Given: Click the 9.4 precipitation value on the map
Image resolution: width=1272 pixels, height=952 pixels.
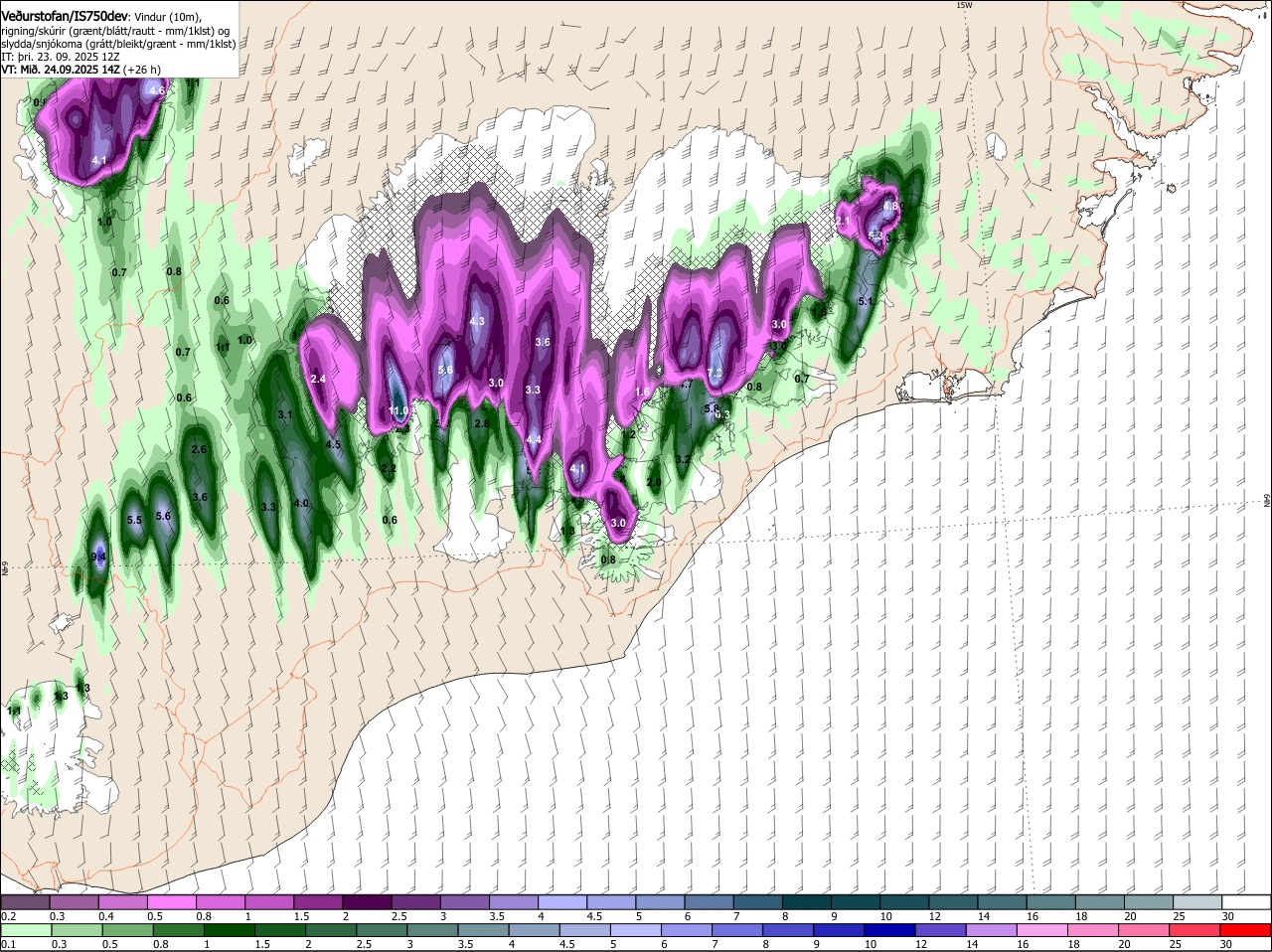Looking at the screenshot, I should click(98, 557).
